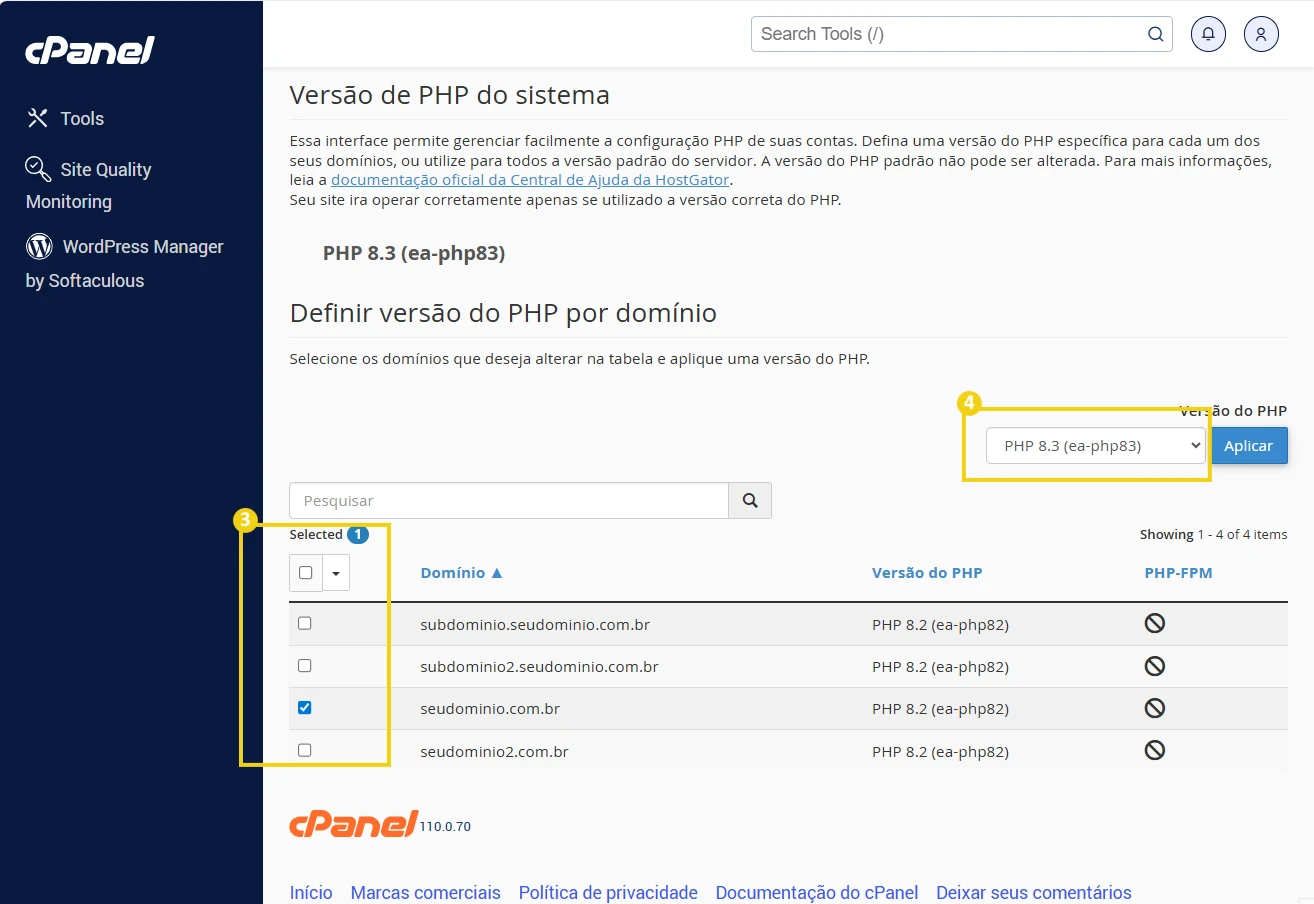
Task: Click the wrench icon next to Tools
Action: click(37, 118)
